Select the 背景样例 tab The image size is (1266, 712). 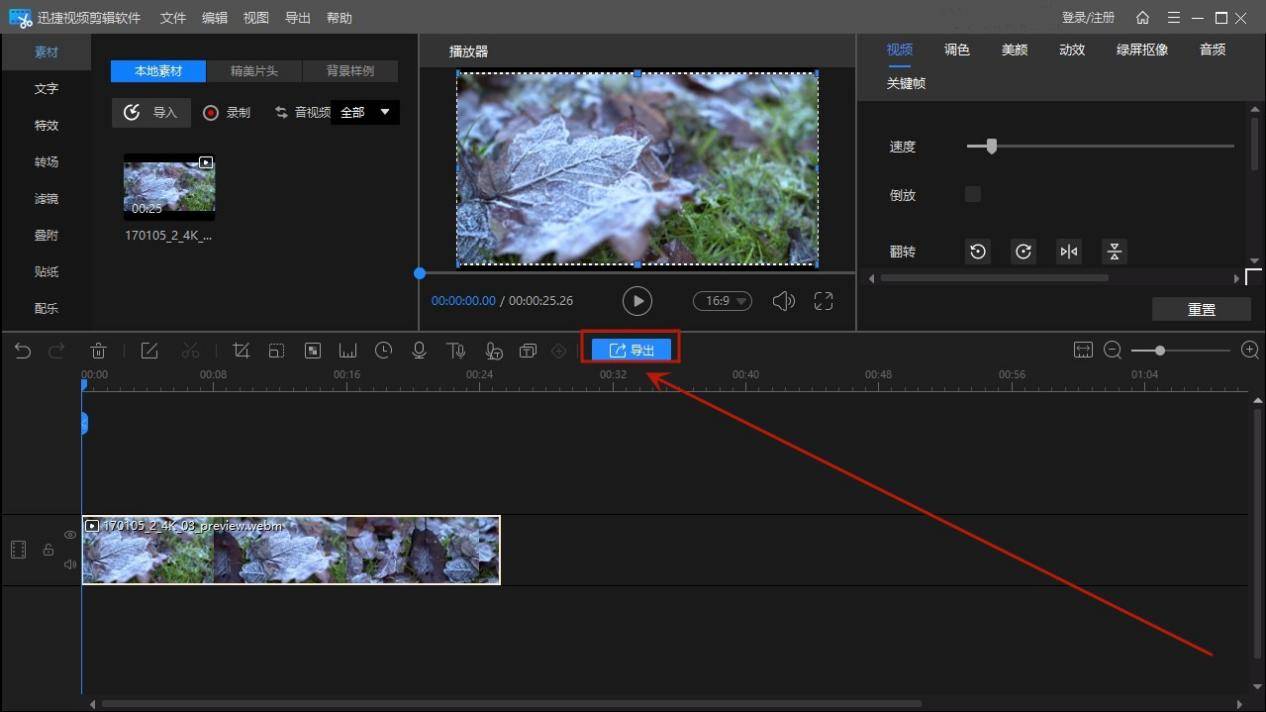[x=350, y=71]
